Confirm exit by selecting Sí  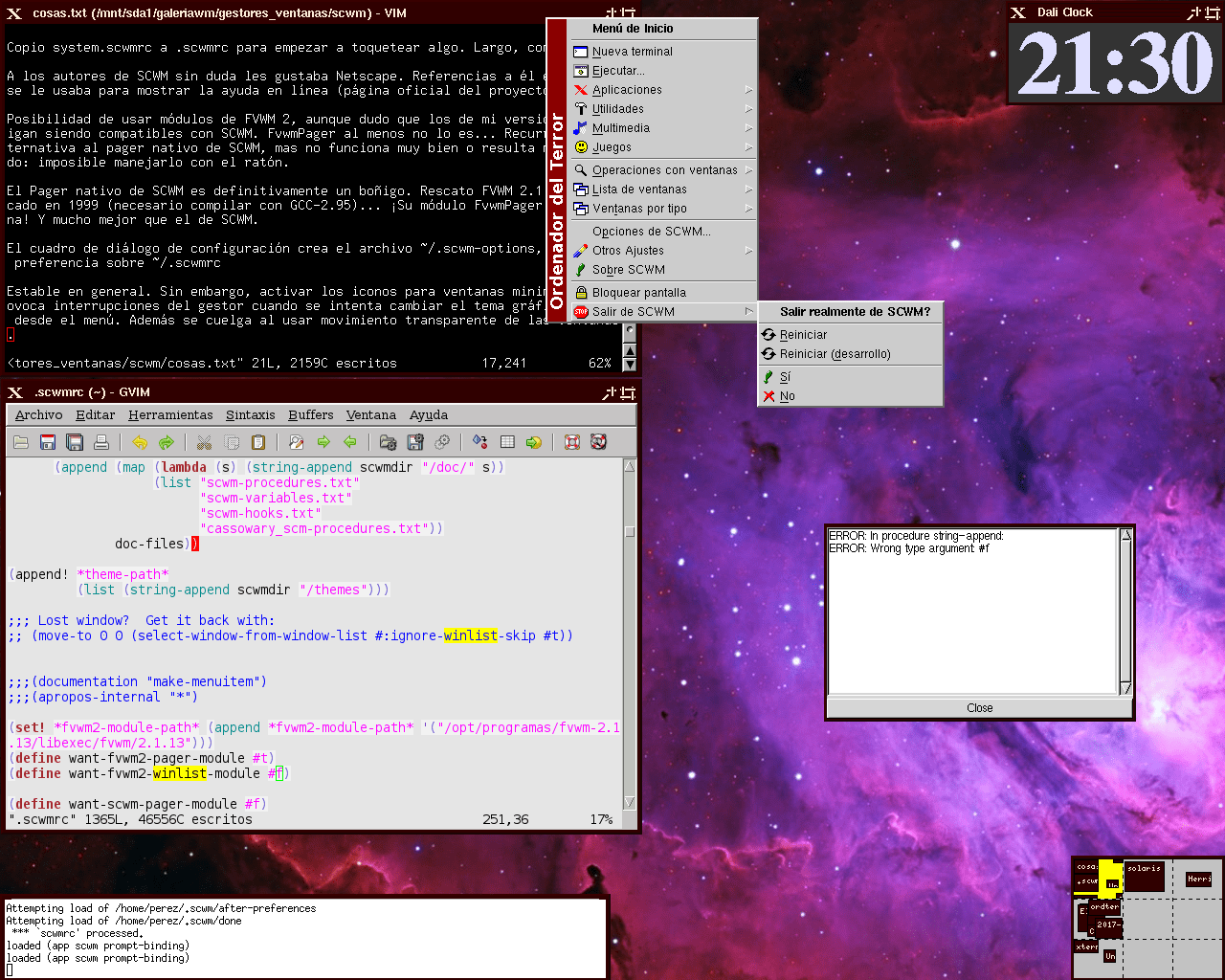pos(851,377)
